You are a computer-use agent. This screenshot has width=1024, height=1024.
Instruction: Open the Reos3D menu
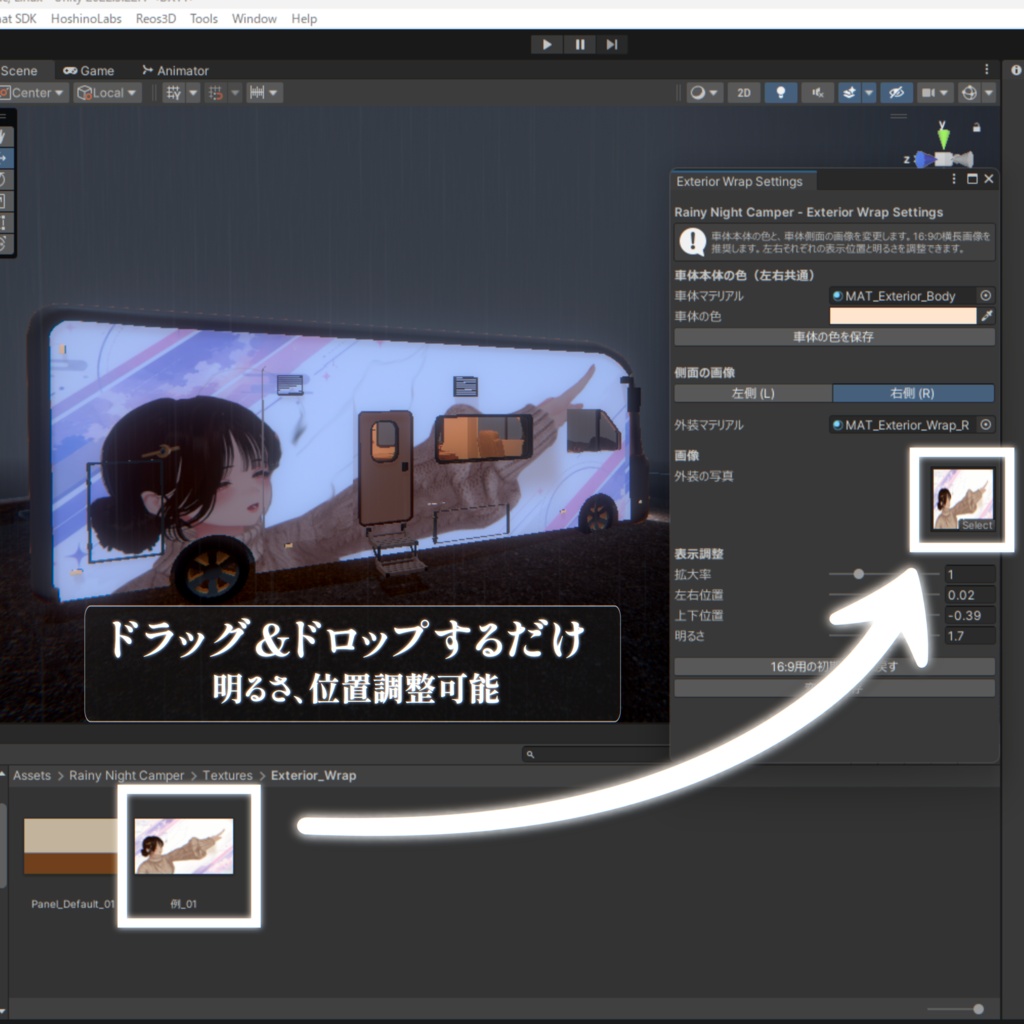point(156,19)
